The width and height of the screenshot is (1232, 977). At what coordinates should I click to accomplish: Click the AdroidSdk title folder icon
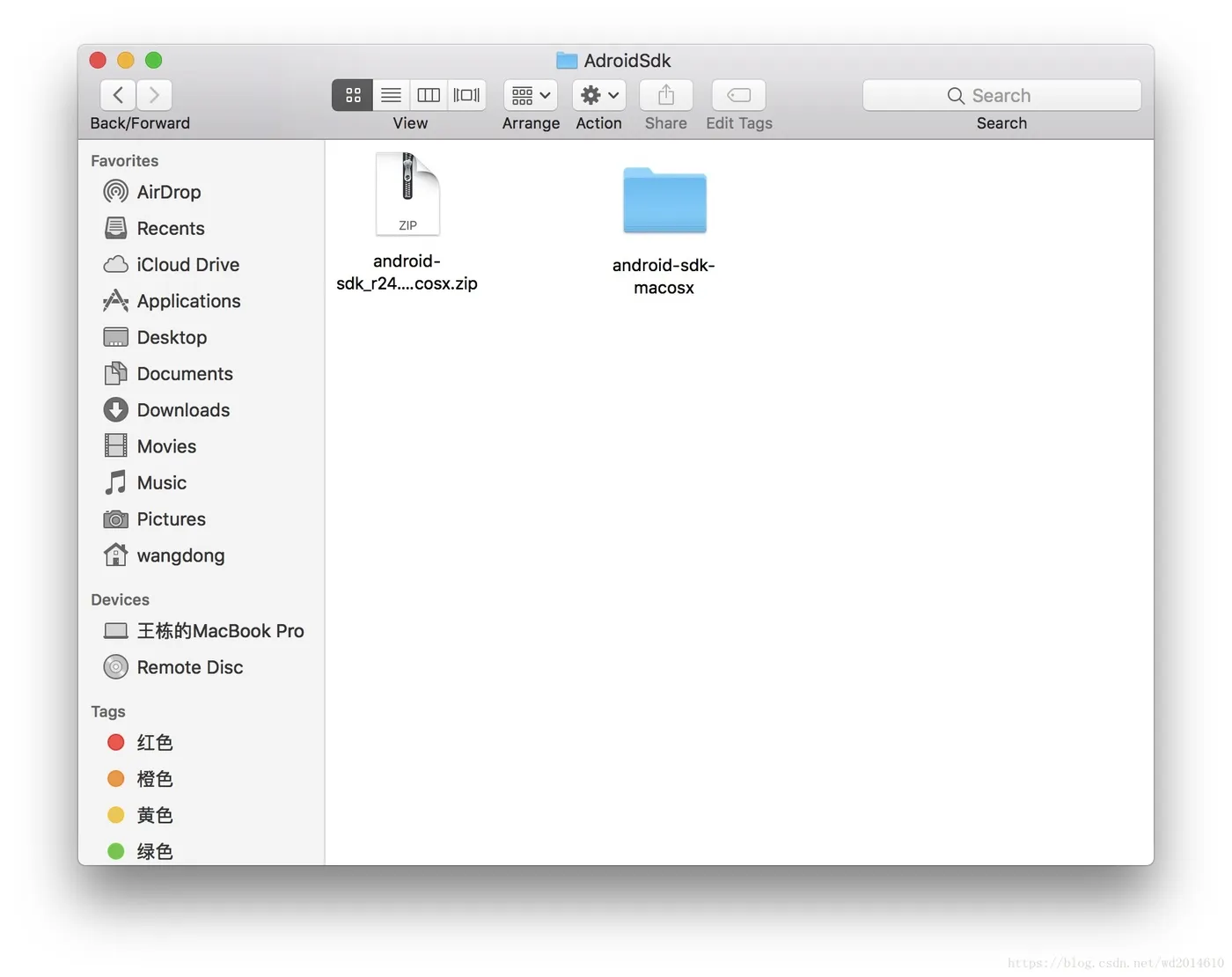pyautogui.click(x=567, y=61)
